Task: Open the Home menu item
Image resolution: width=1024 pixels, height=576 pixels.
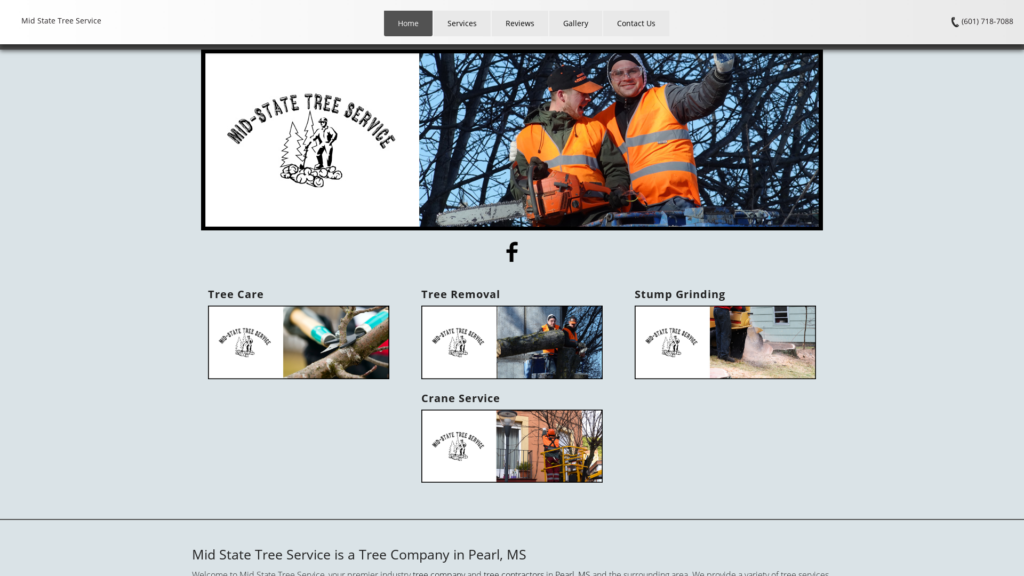Action: [x=408, y=23]
